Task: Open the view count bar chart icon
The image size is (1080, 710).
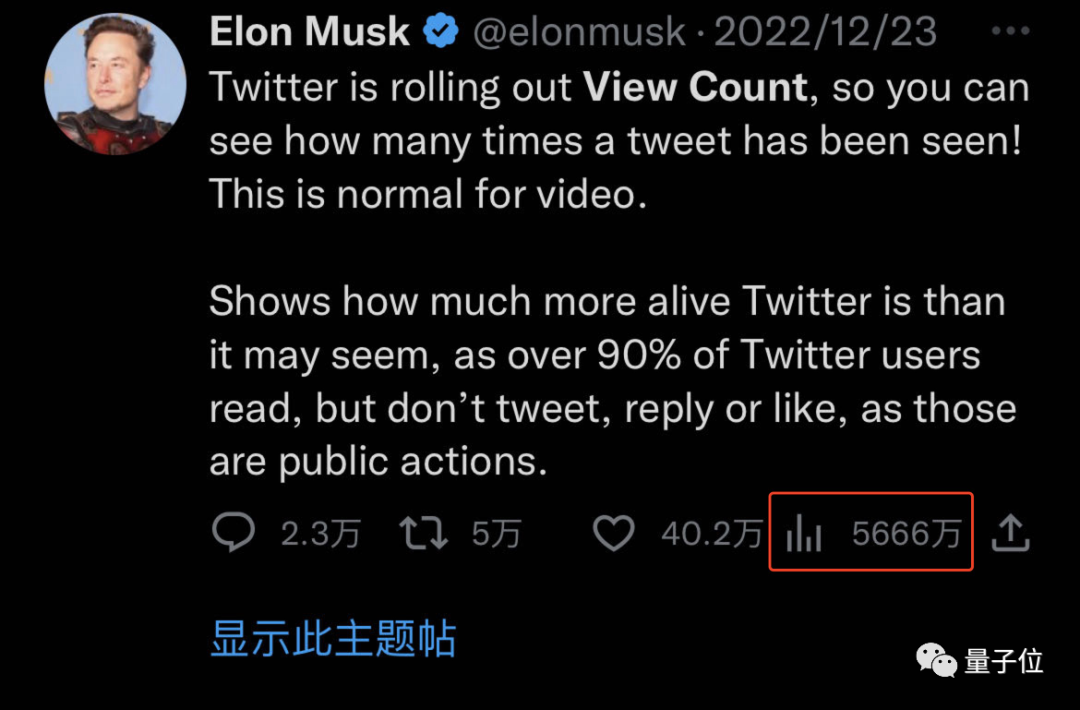Action: 803,535
